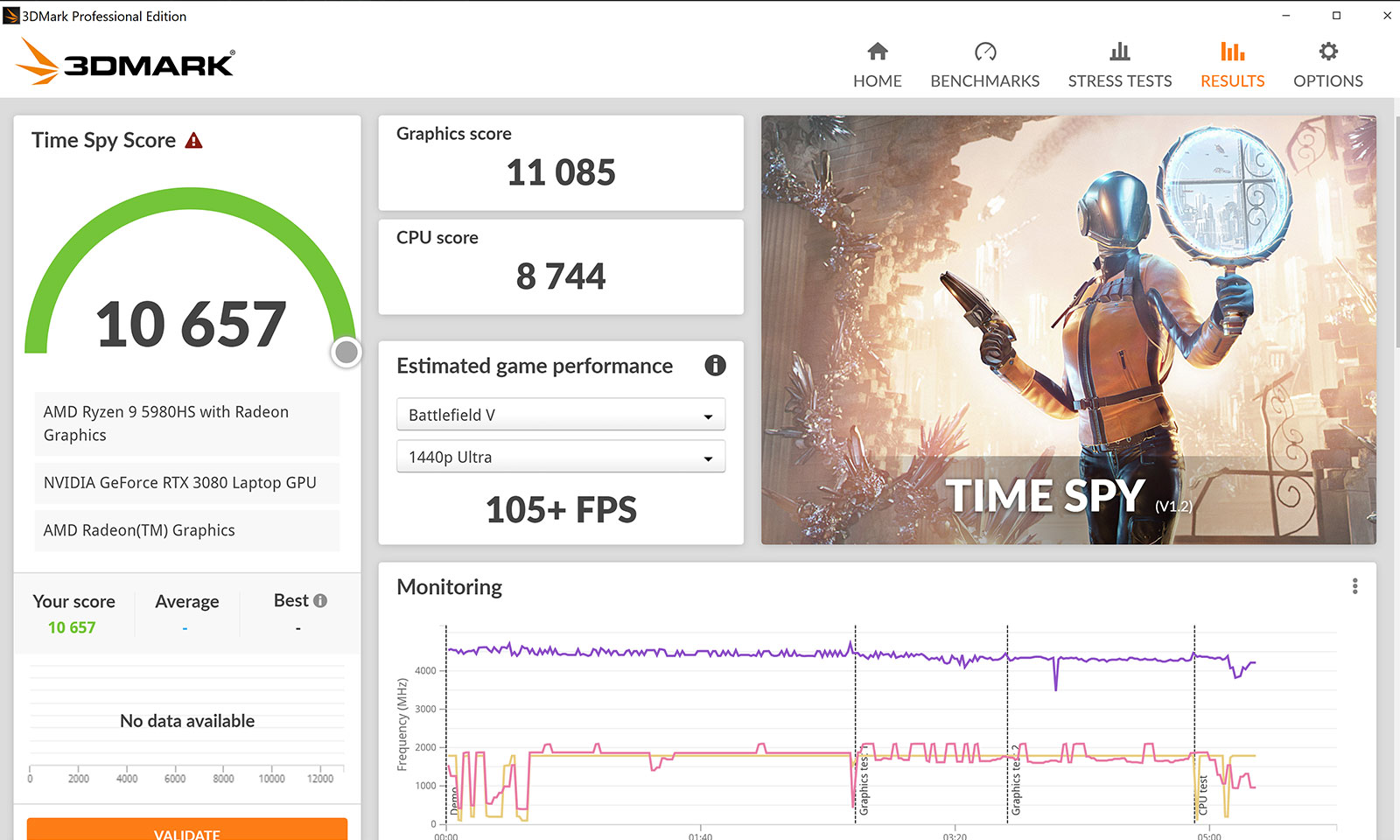
Task: Click the Options gear icon
Action: [1328, 52]
